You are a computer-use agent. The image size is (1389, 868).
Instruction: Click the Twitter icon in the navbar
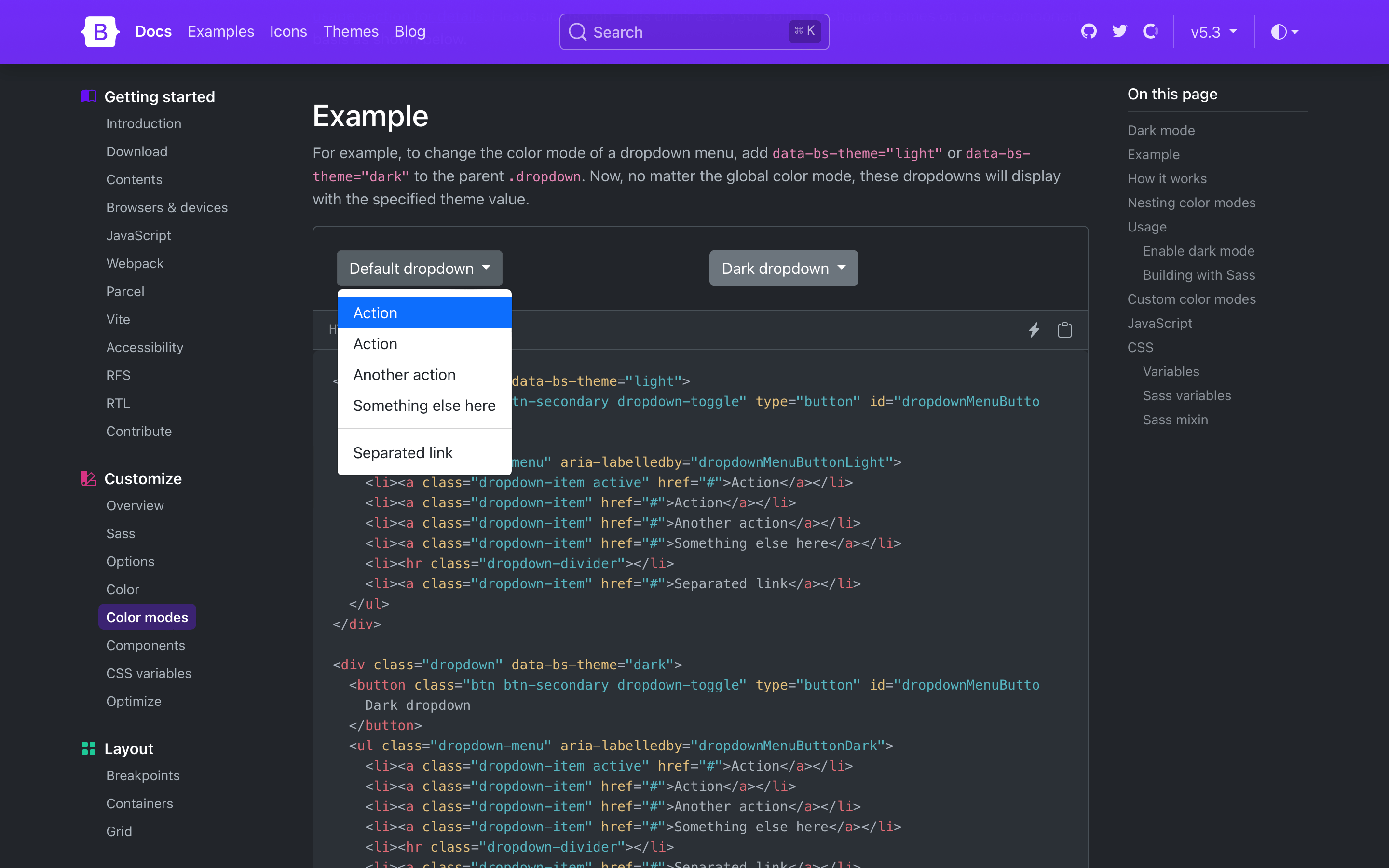click(1119, 32)
